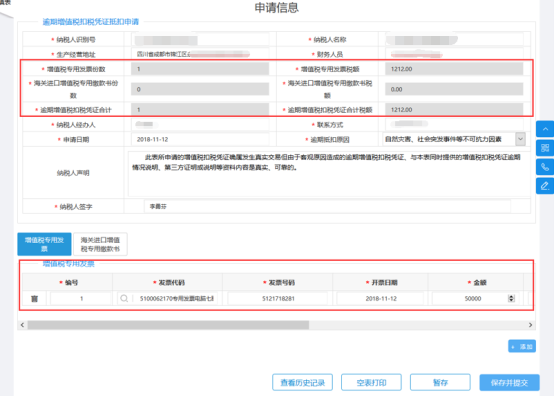Click the pencil edit sidebar icon
Screen dimensions: 555x396
tap(545, 186)
